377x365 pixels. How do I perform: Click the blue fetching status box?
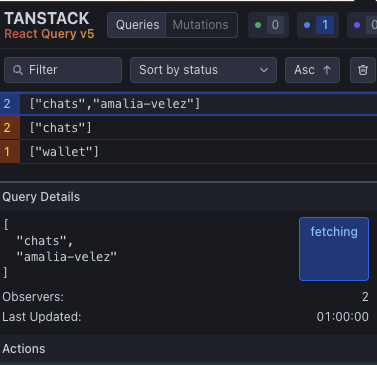tap(334, 249)
